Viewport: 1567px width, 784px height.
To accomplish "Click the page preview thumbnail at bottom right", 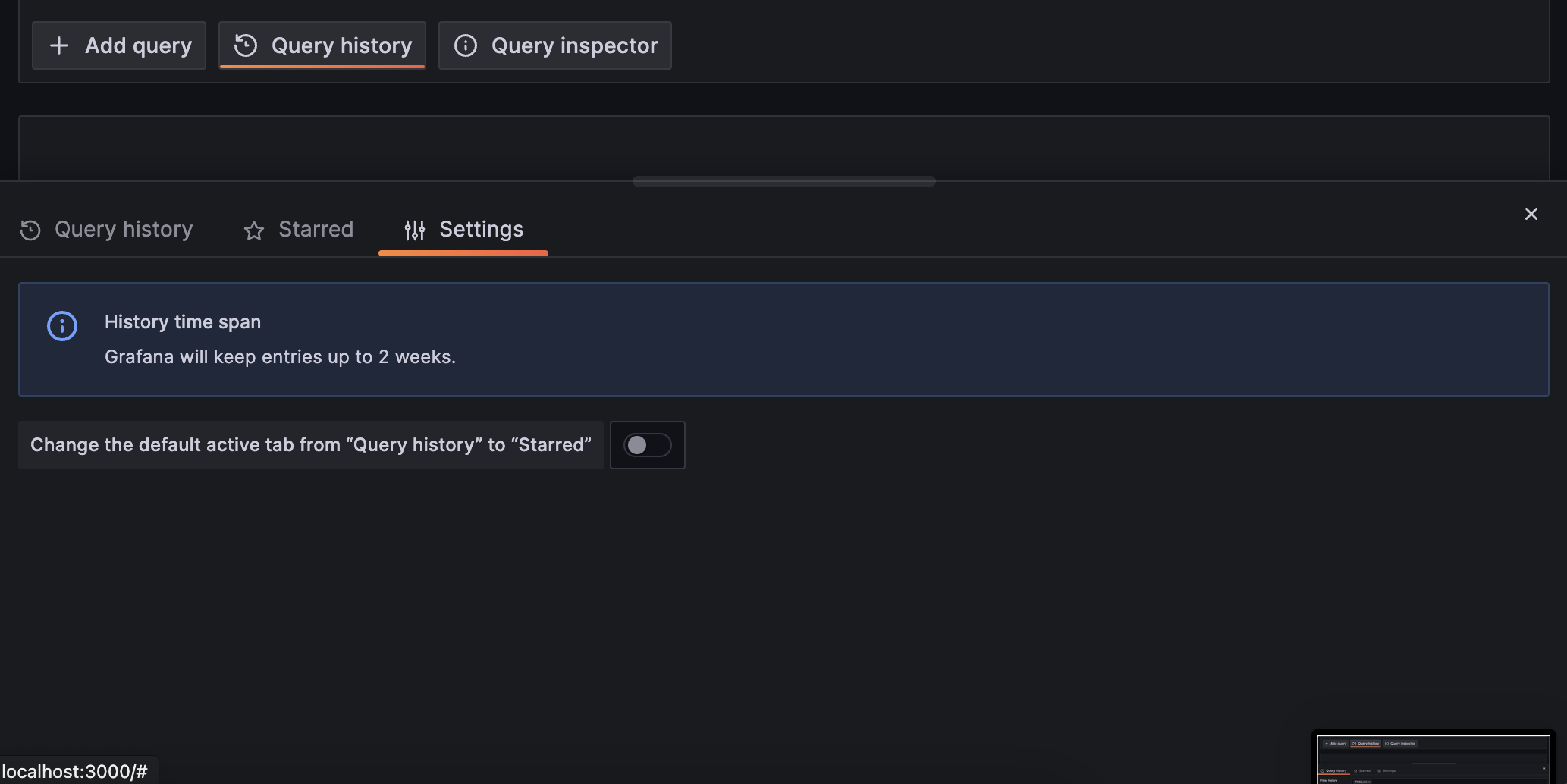I will point(1434,757).
